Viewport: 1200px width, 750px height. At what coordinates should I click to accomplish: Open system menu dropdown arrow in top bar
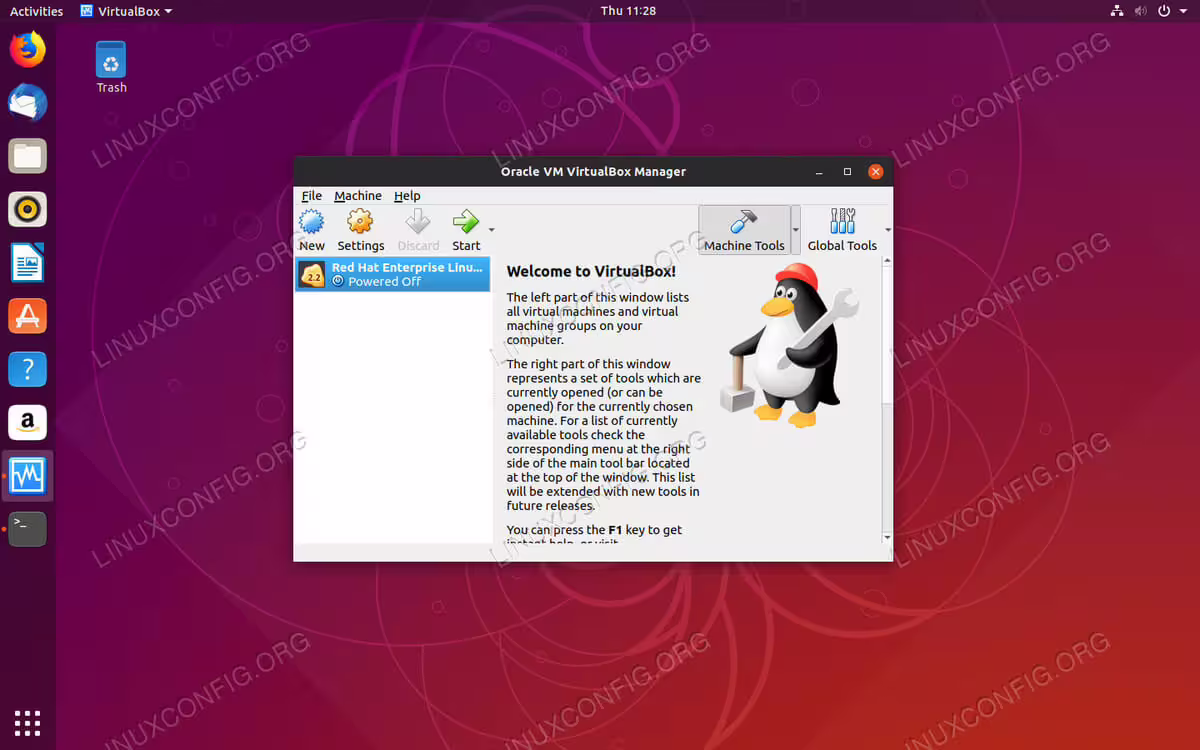coord(1183,11)
